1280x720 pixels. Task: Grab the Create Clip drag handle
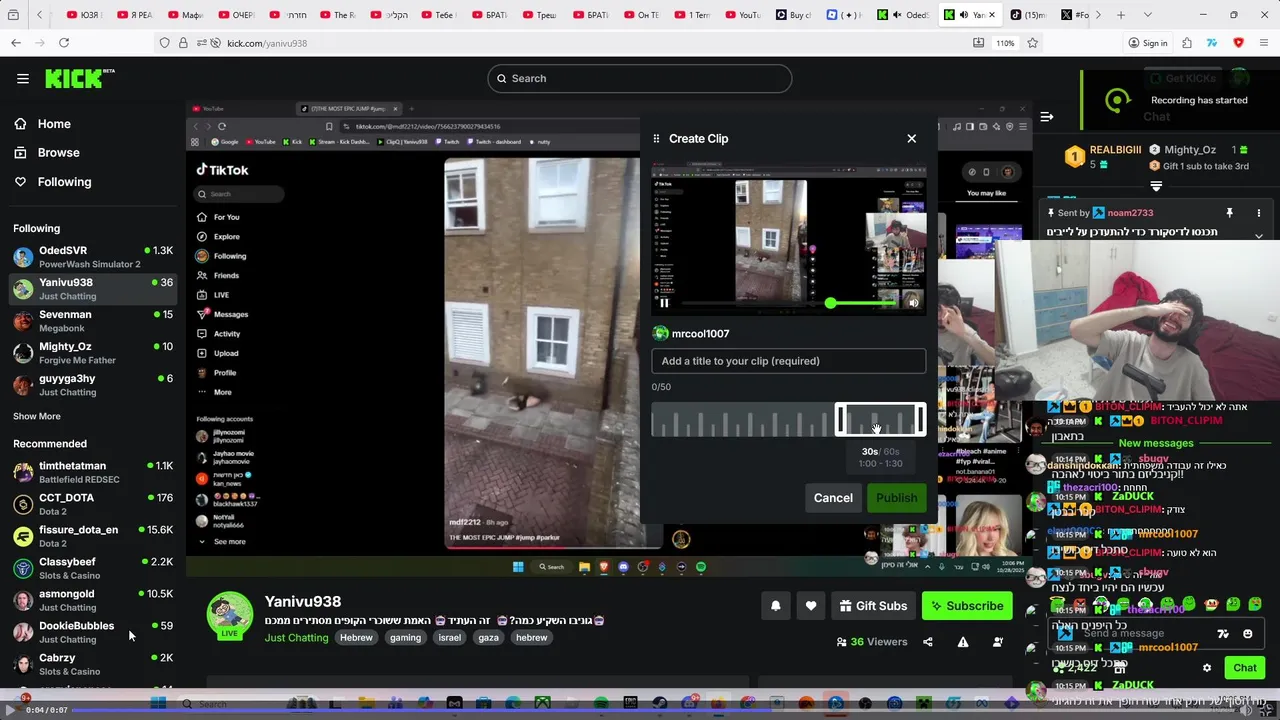(656, 138)
